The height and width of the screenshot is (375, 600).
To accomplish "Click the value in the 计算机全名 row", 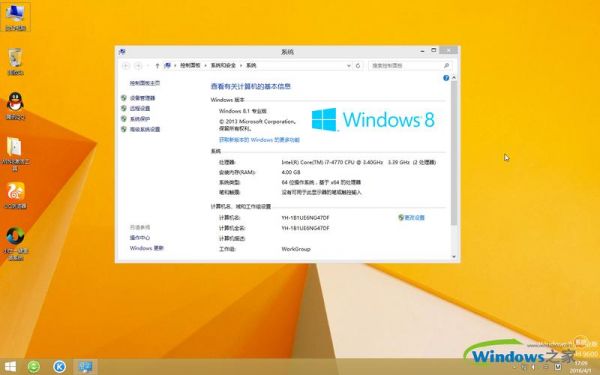I will [x=305, y=228].
